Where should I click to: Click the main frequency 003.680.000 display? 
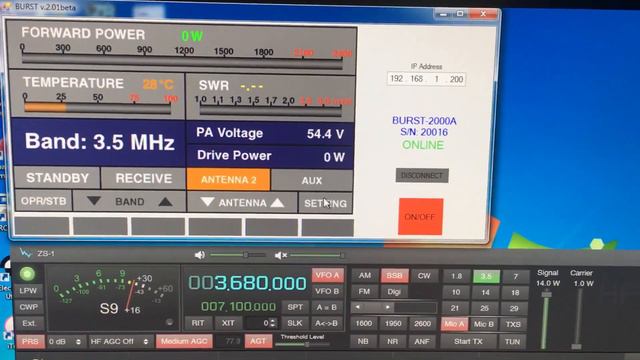pos(247,283)
